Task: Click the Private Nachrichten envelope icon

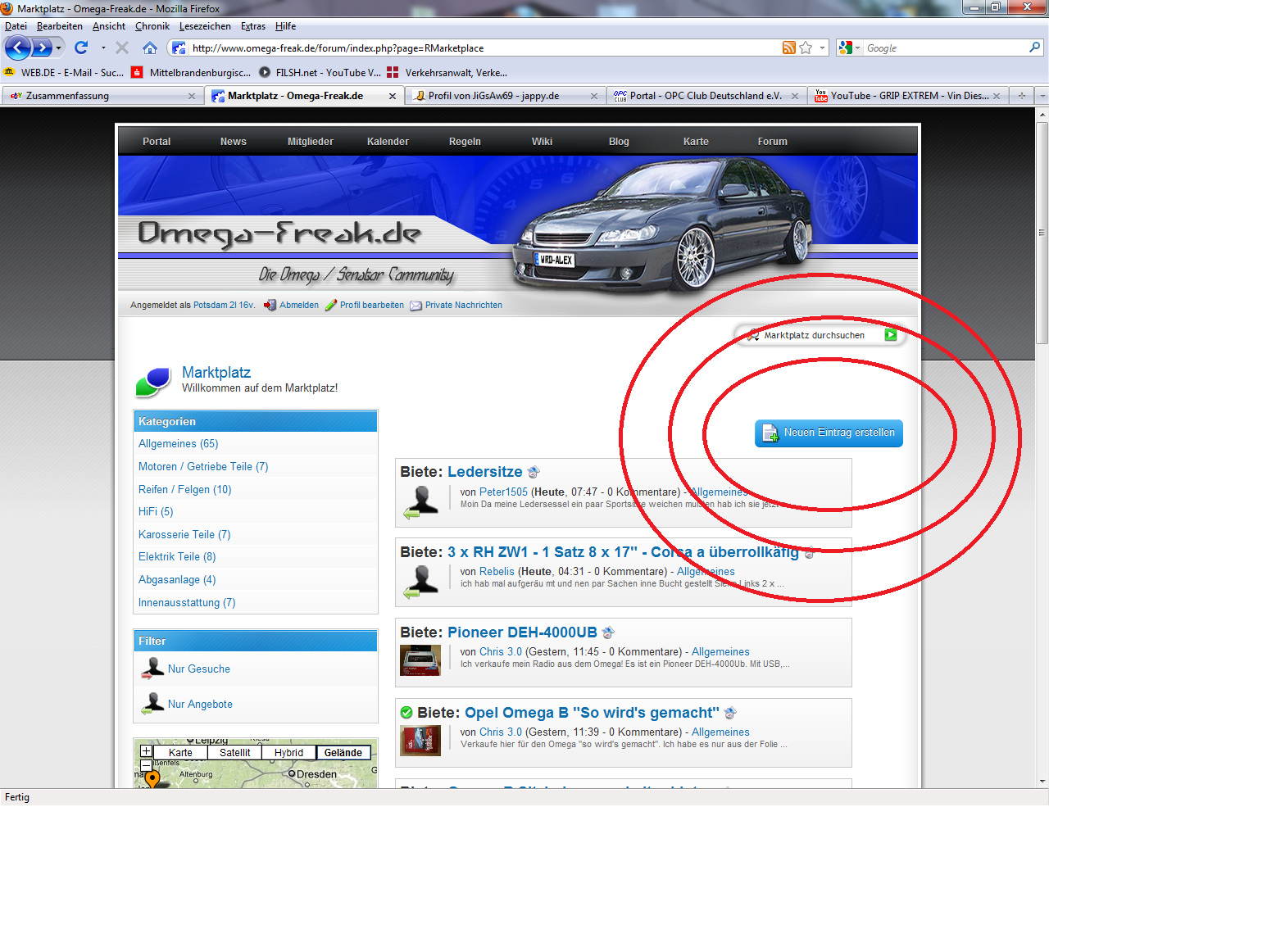Action: tap(416, 306)
